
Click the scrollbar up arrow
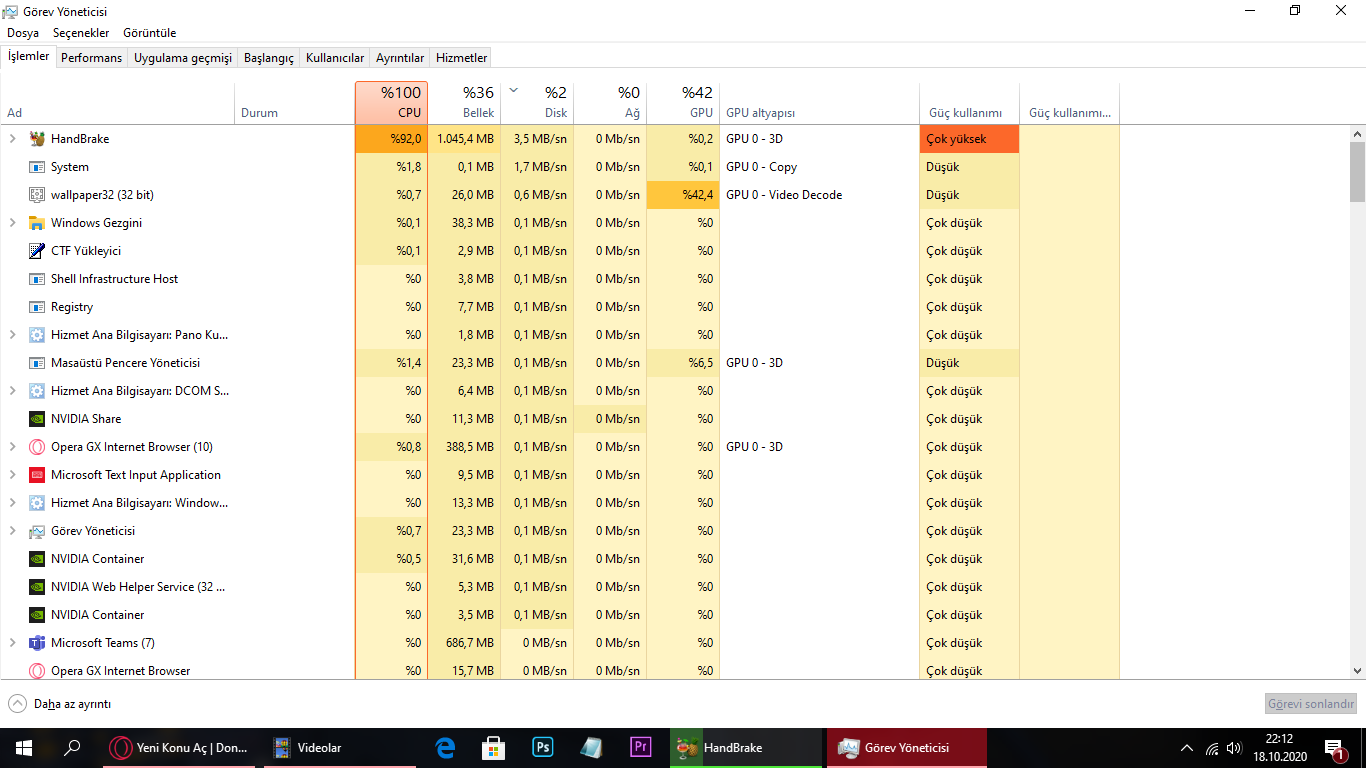pyautogui.click(x=1357, y=133)
